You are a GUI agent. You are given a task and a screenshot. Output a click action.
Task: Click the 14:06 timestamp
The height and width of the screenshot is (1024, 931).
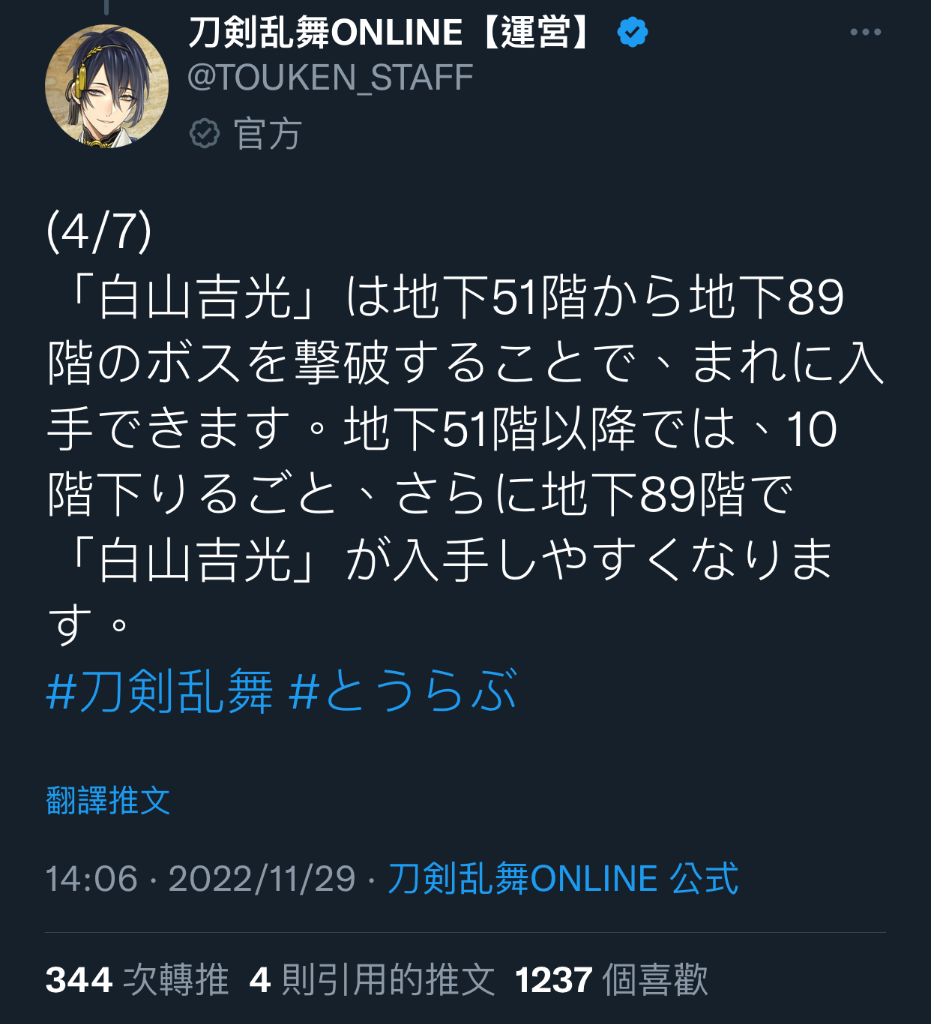(92, 878)
